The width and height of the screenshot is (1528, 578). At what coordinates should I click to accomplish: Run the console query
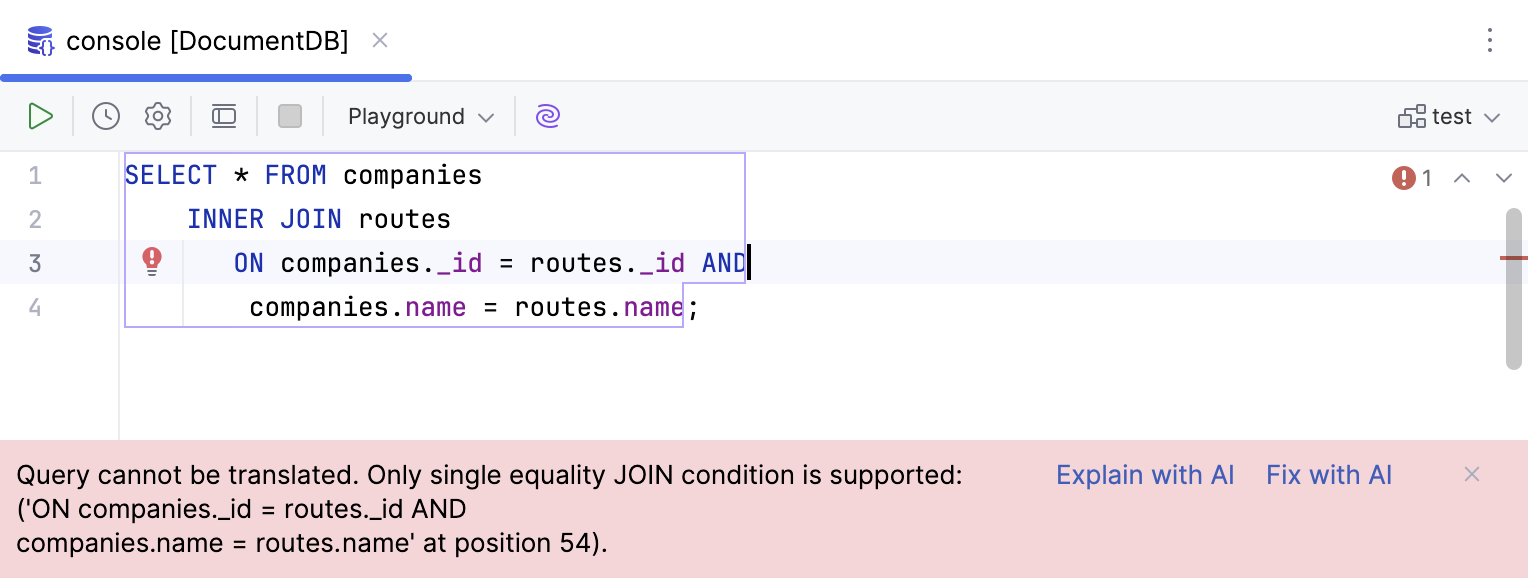click(41, 116)
